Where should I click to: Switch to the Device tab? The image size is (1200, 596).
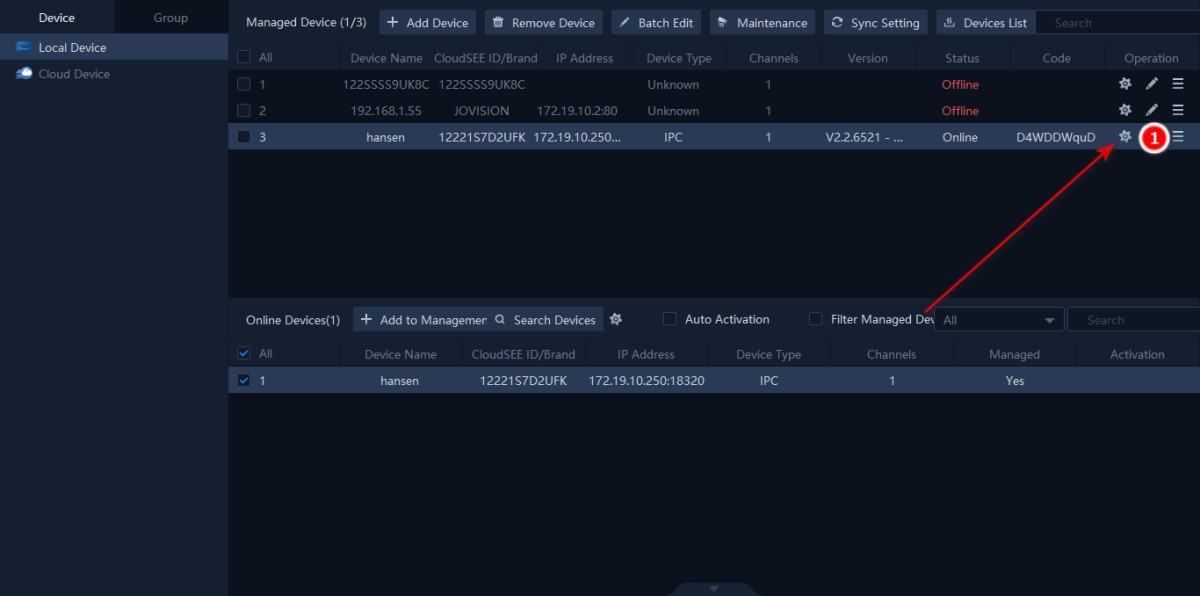[57, 18]
